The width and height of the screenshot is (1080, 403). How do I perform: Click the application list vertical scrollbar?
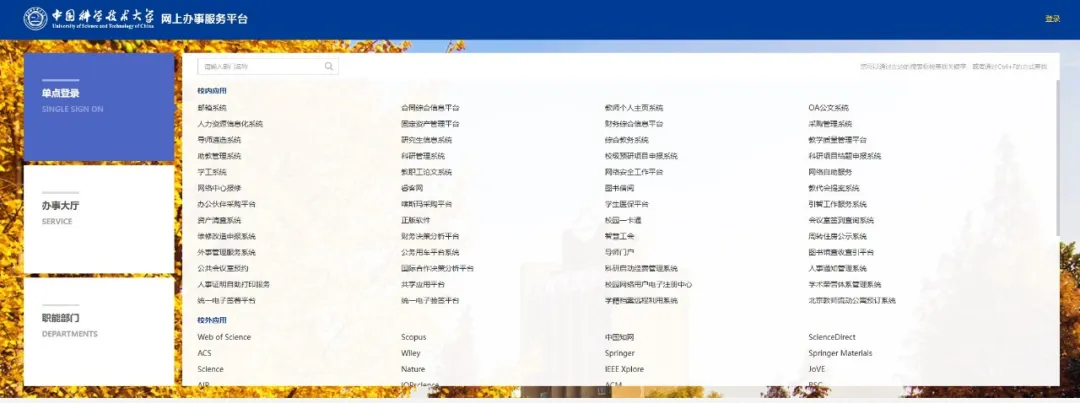pos(1057,158)
